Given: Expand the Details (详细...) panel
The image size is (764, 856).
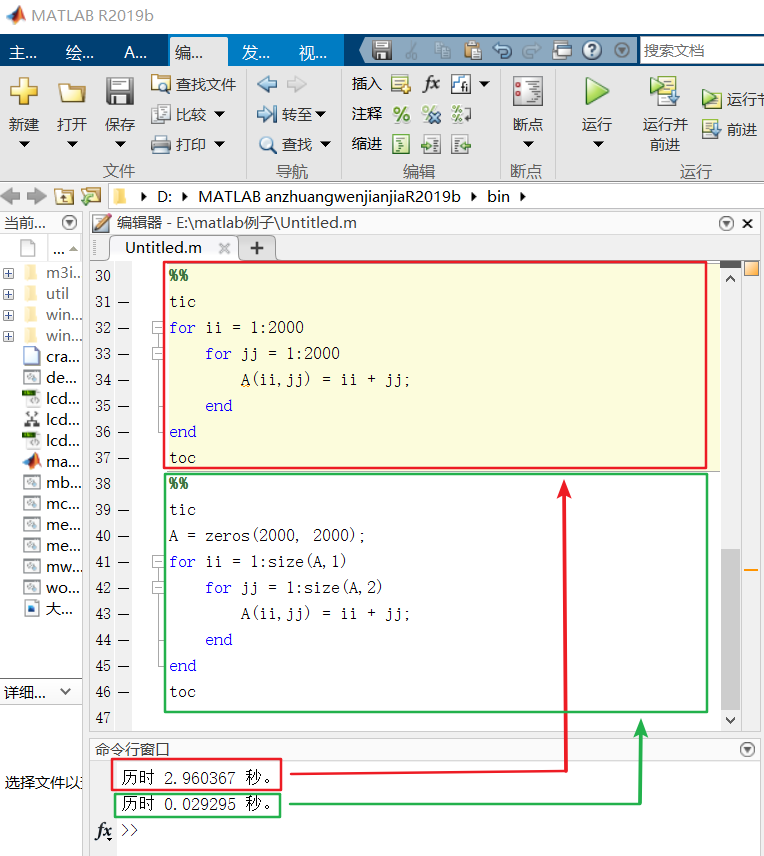Looking at the screenshot, I should tap(66, 692).
